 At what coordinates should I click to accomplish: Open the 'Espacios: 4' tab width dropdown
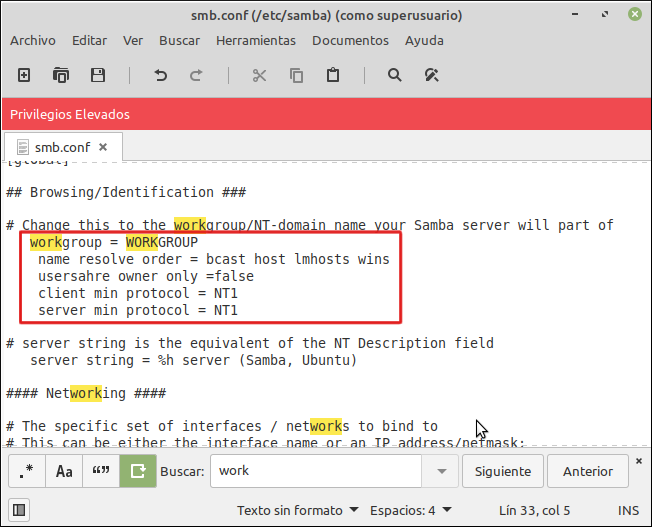[409, 510]
